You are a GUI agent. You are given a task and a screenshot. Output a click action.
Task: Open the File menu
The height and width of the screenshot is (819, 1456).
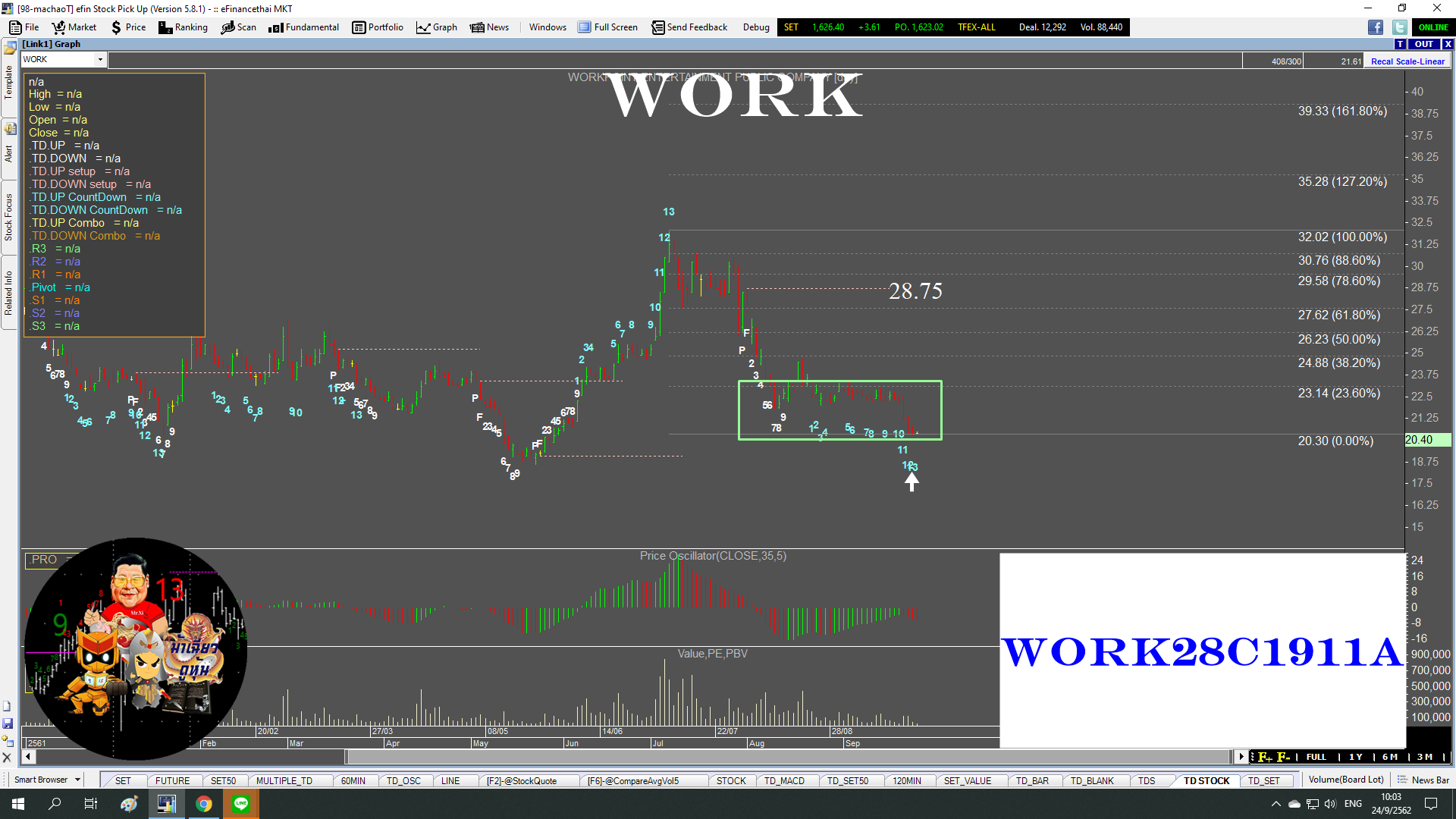pos(24,27)
